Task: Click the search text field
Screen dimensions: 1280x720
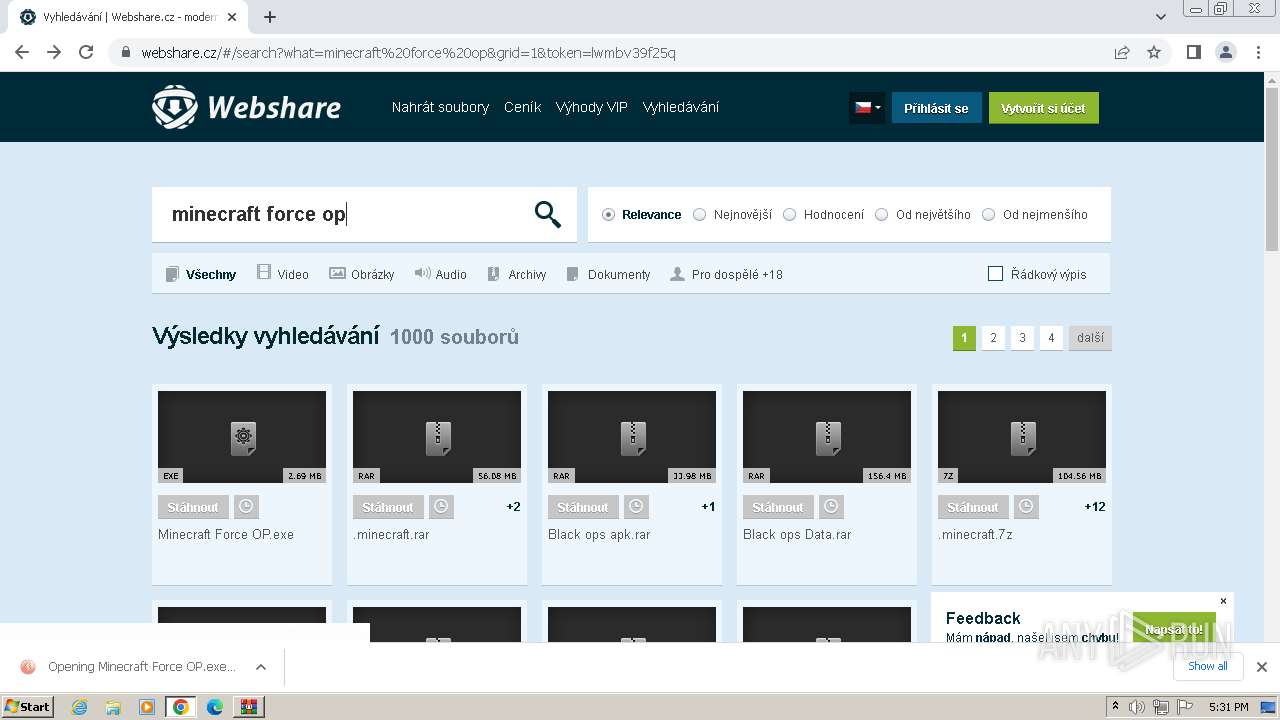Action: coord(345,214)
